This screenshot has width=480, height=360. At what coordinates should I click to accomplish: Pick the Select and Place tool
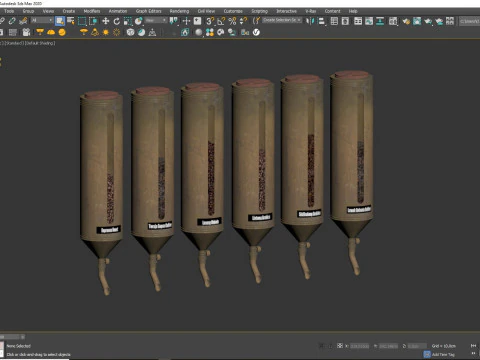coord(139,21)
